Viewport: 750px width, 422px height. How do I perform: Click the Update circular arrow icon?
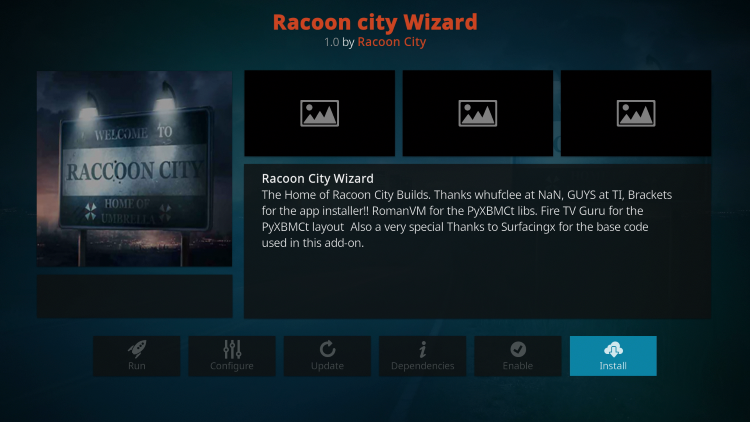(x=327, y=349)
